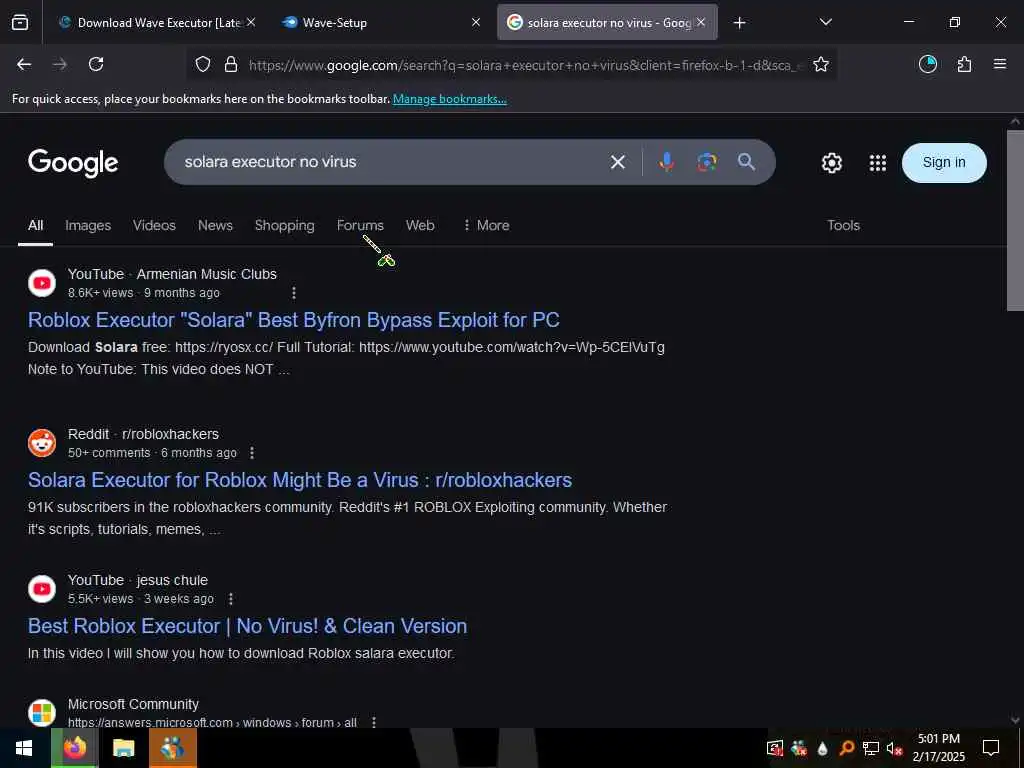Select the All search tab

35,225
